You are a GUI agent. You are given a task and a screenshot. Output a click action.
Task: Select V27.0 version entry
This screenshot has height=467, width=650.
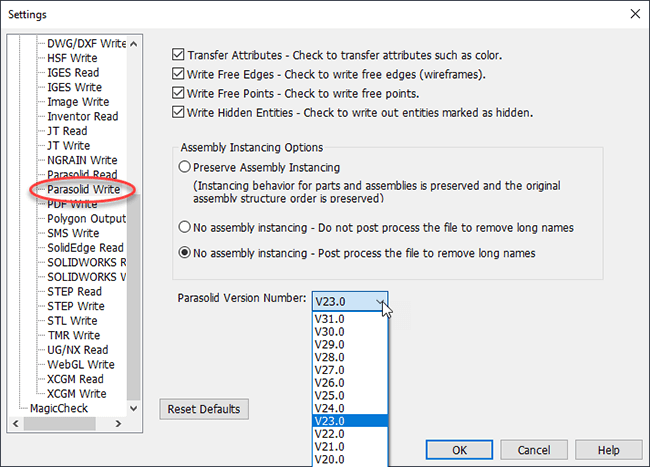click(350, 370)
